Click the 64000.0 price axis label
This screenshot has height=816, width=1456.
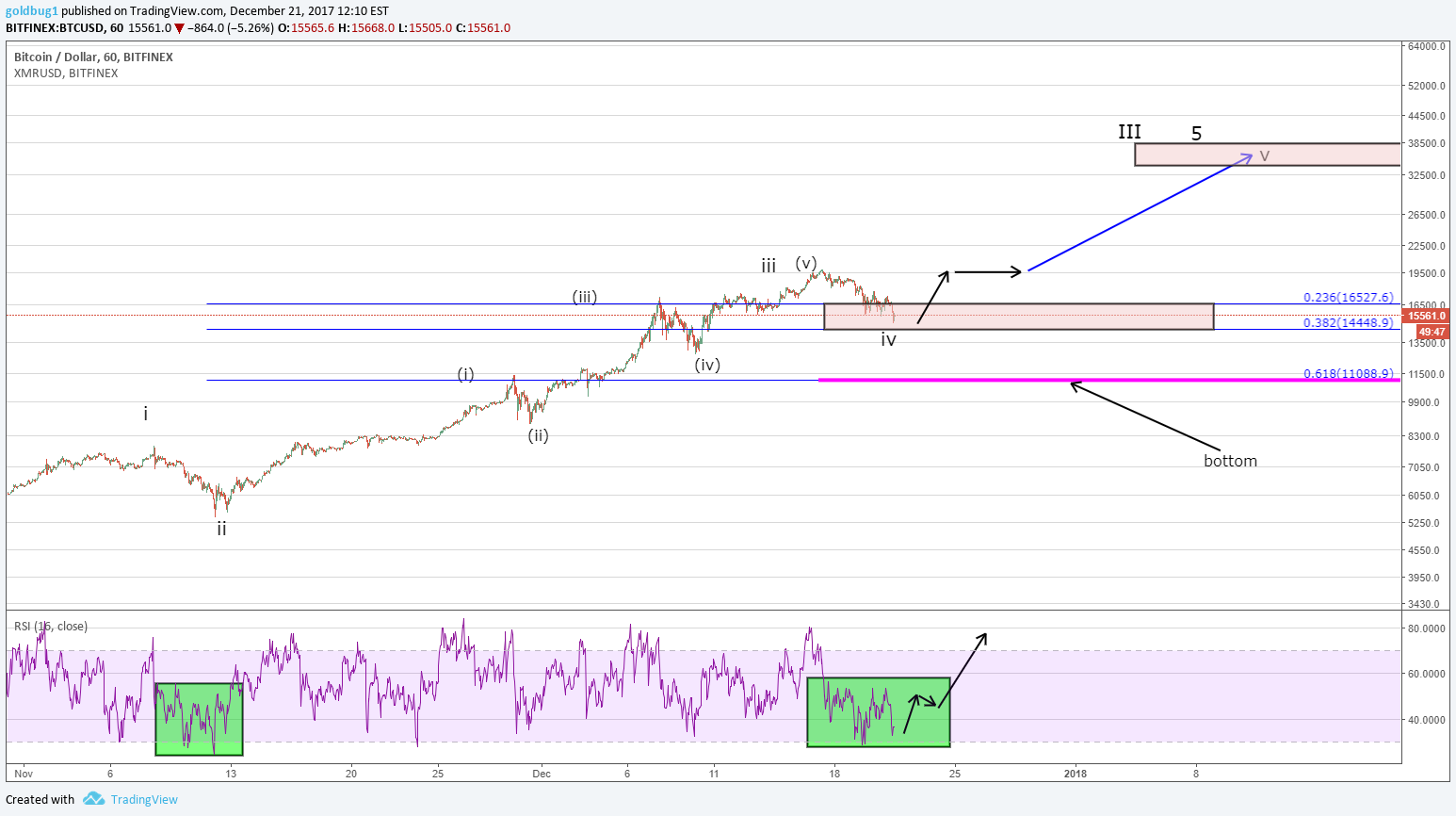1427,46
